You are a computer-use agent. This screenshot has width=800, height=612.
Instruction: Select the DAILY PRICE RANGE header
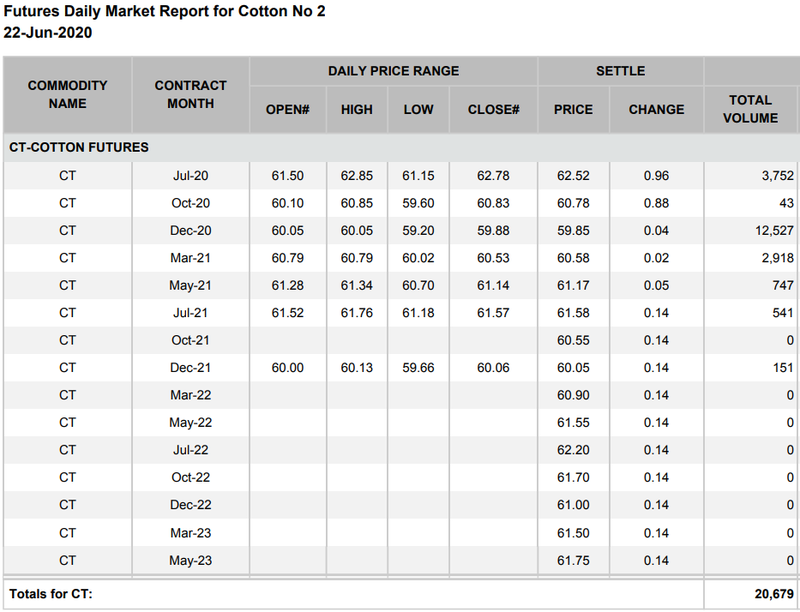click(393, 71)
